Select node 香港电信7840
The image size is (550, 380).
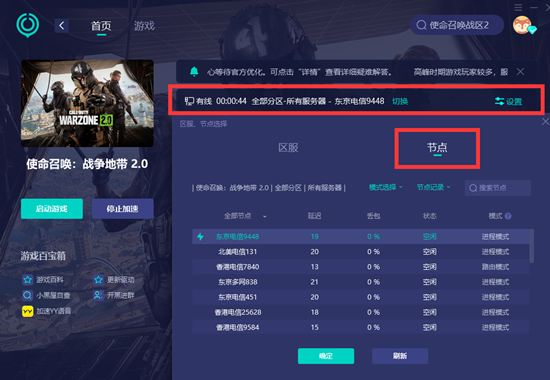tap(361, 267)
